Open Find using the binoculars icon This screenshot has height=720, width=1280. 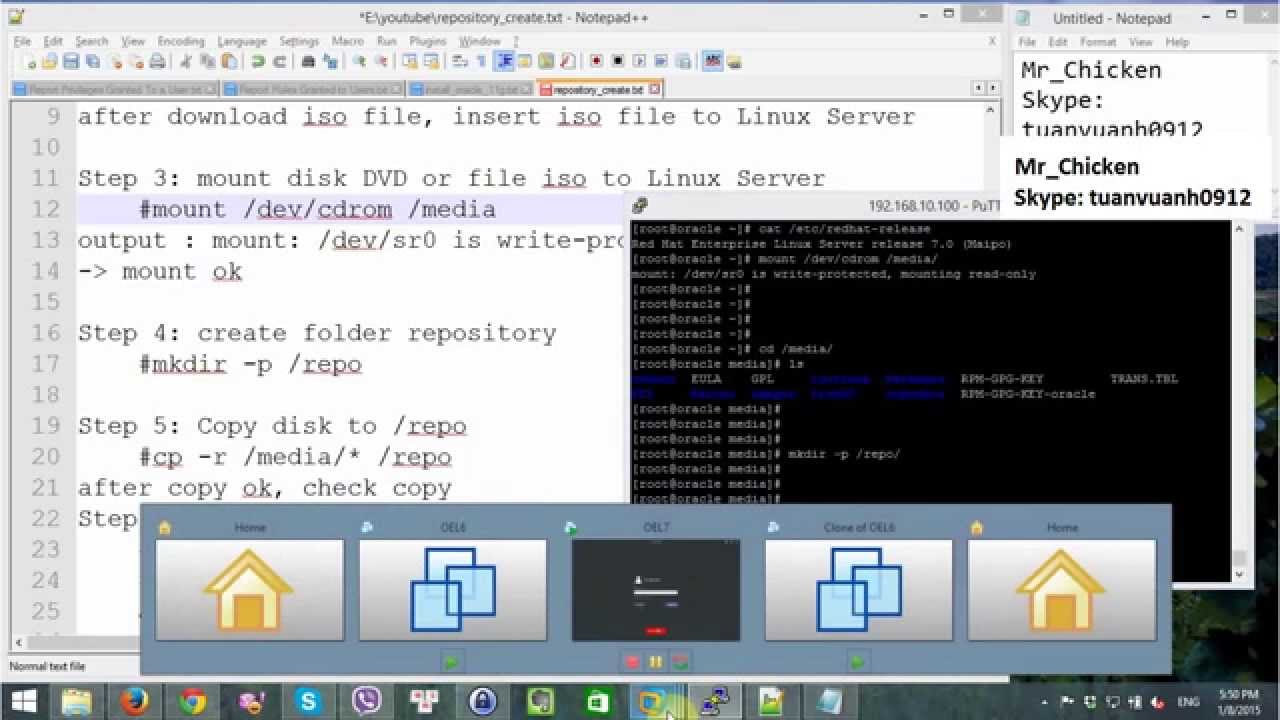(308, 61)
